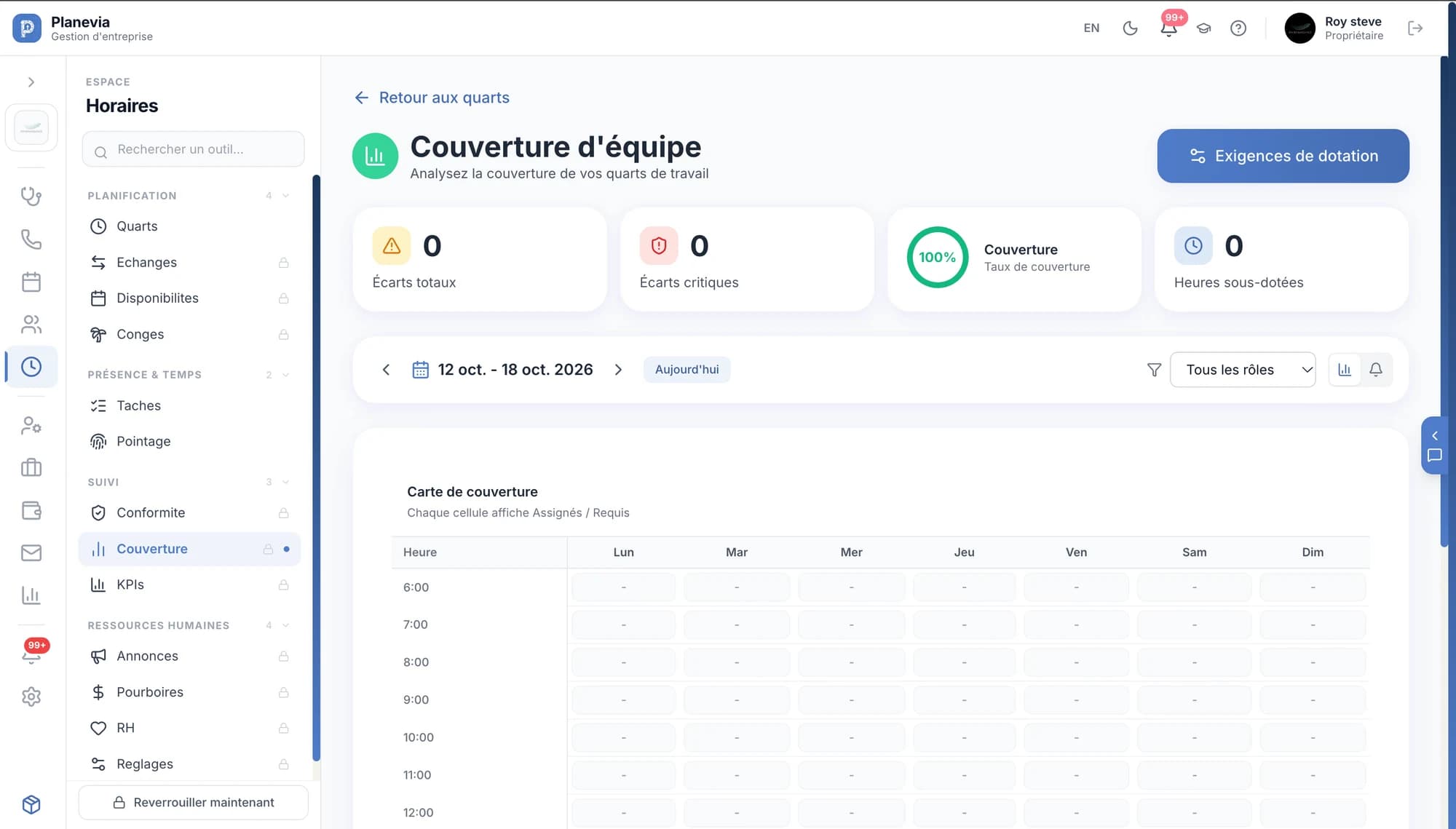
Task: Open the briefcase module in rail
Action: (x=31, y=467)
